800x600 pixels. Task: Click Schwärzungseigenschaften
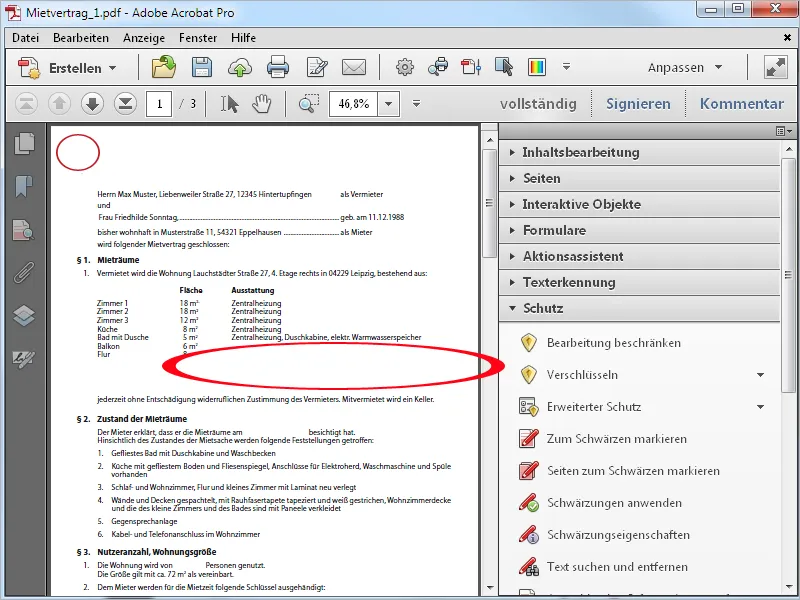pos(618,535)
